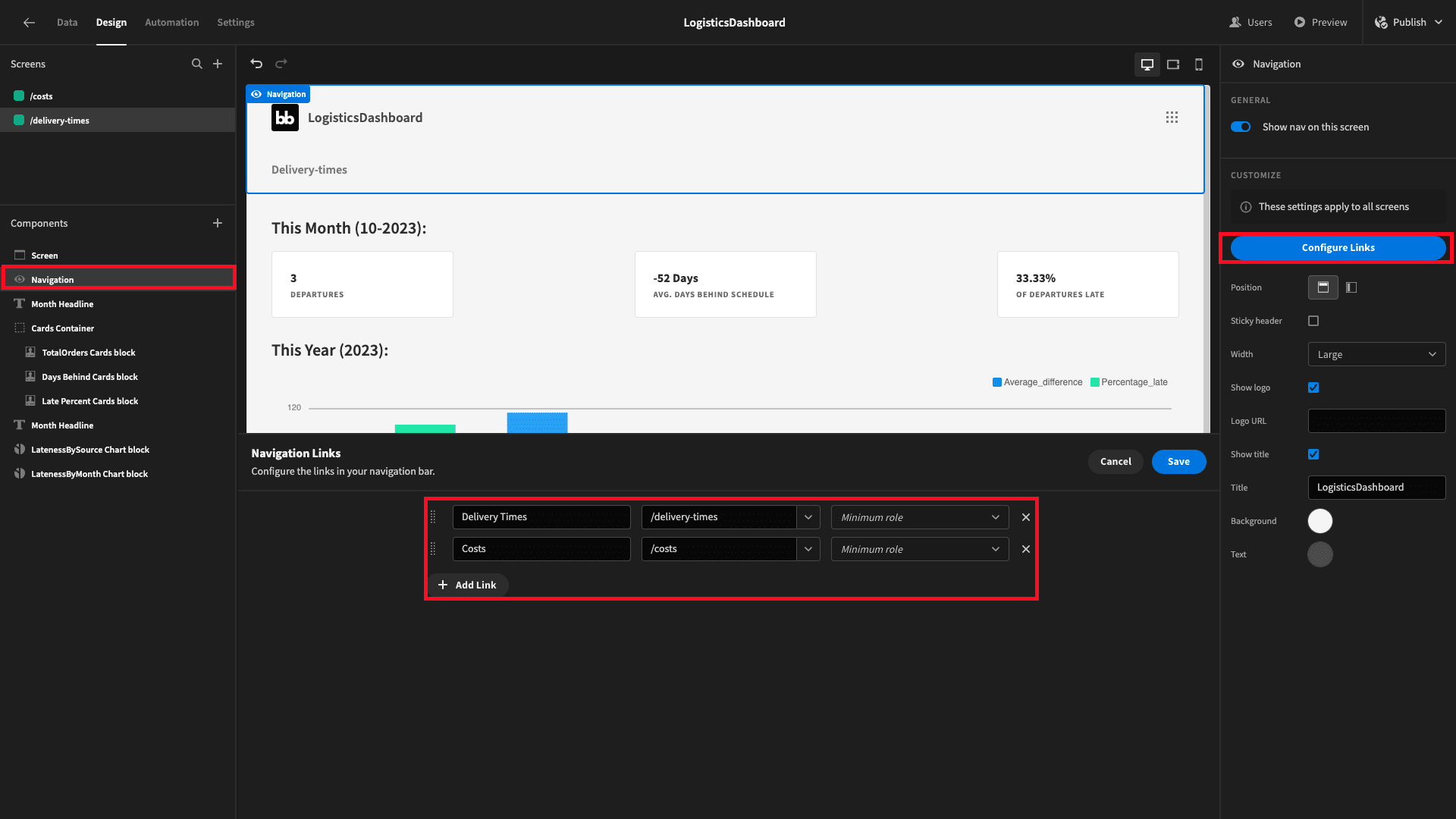Click the redo arrow icon
Screen dimensions: 1456x819
(x=281, y=64)
